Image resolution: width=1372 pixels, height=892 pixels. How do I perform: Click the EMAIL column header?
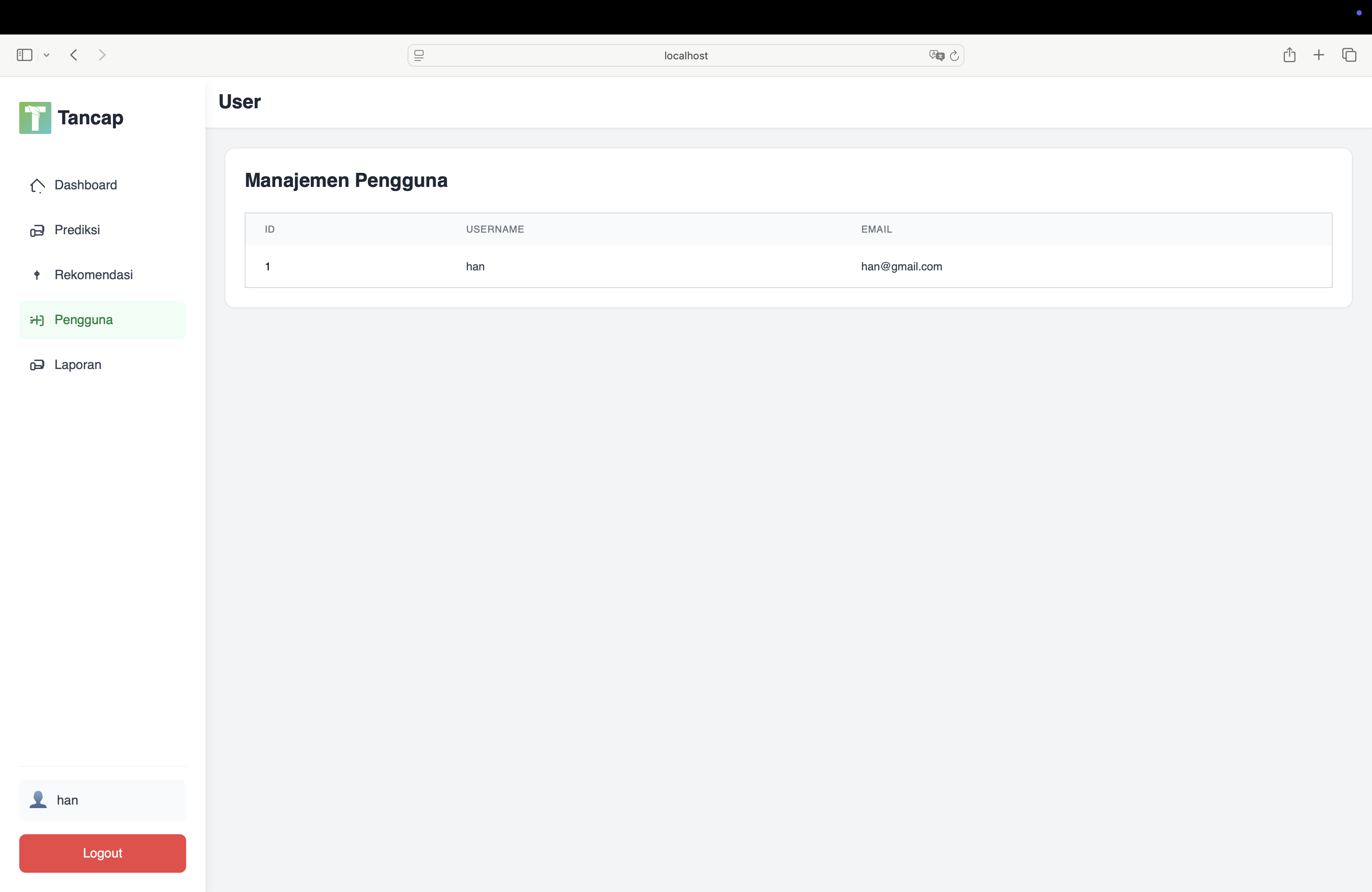pos(876,229)
